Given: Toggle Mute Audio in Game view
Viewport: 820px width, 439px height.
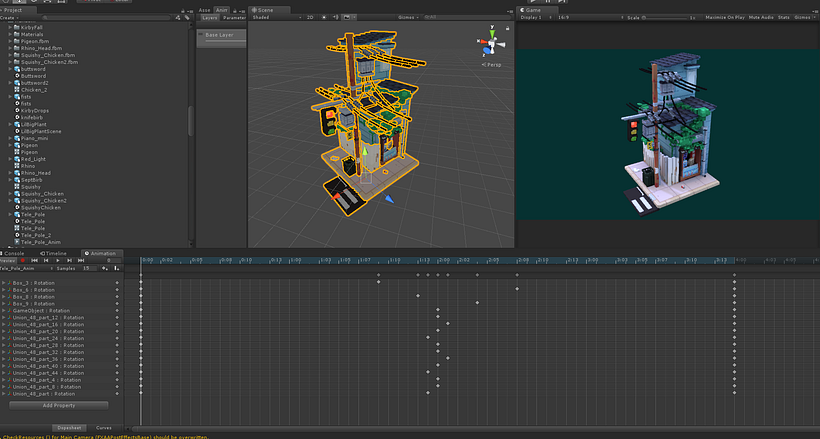Looking at the screenshot, I should [x=761, y=17].
